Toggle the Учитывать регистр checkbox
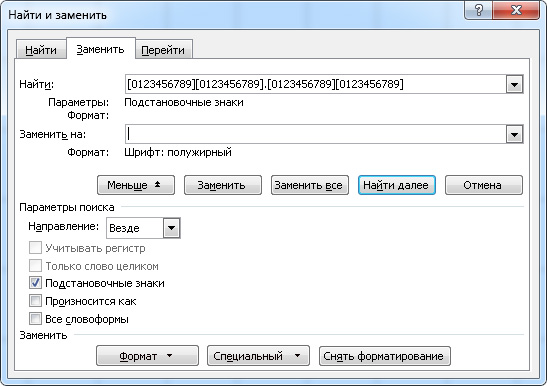 pos(35,248)
